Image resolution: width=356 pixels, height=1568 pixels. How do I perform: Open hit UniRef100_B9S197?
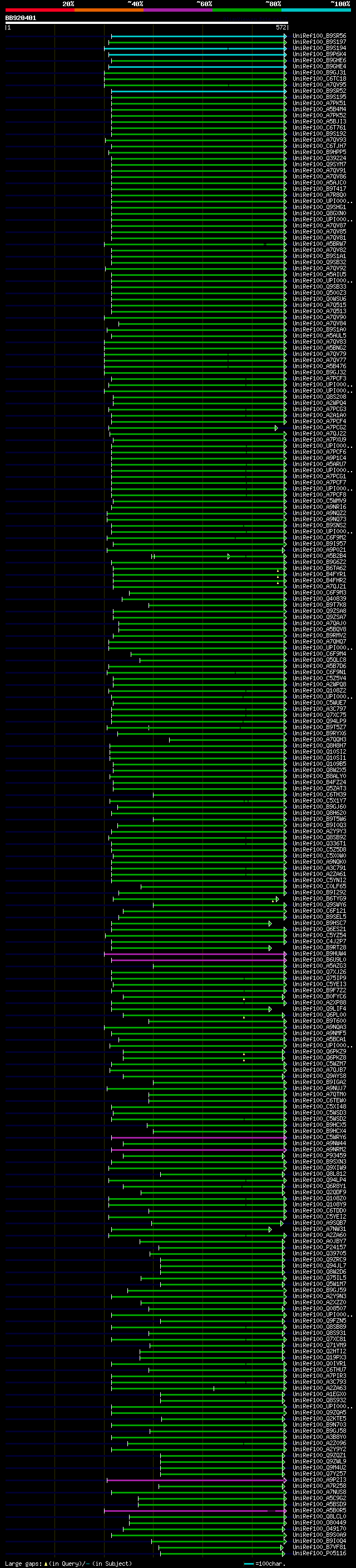pos(319,42)
